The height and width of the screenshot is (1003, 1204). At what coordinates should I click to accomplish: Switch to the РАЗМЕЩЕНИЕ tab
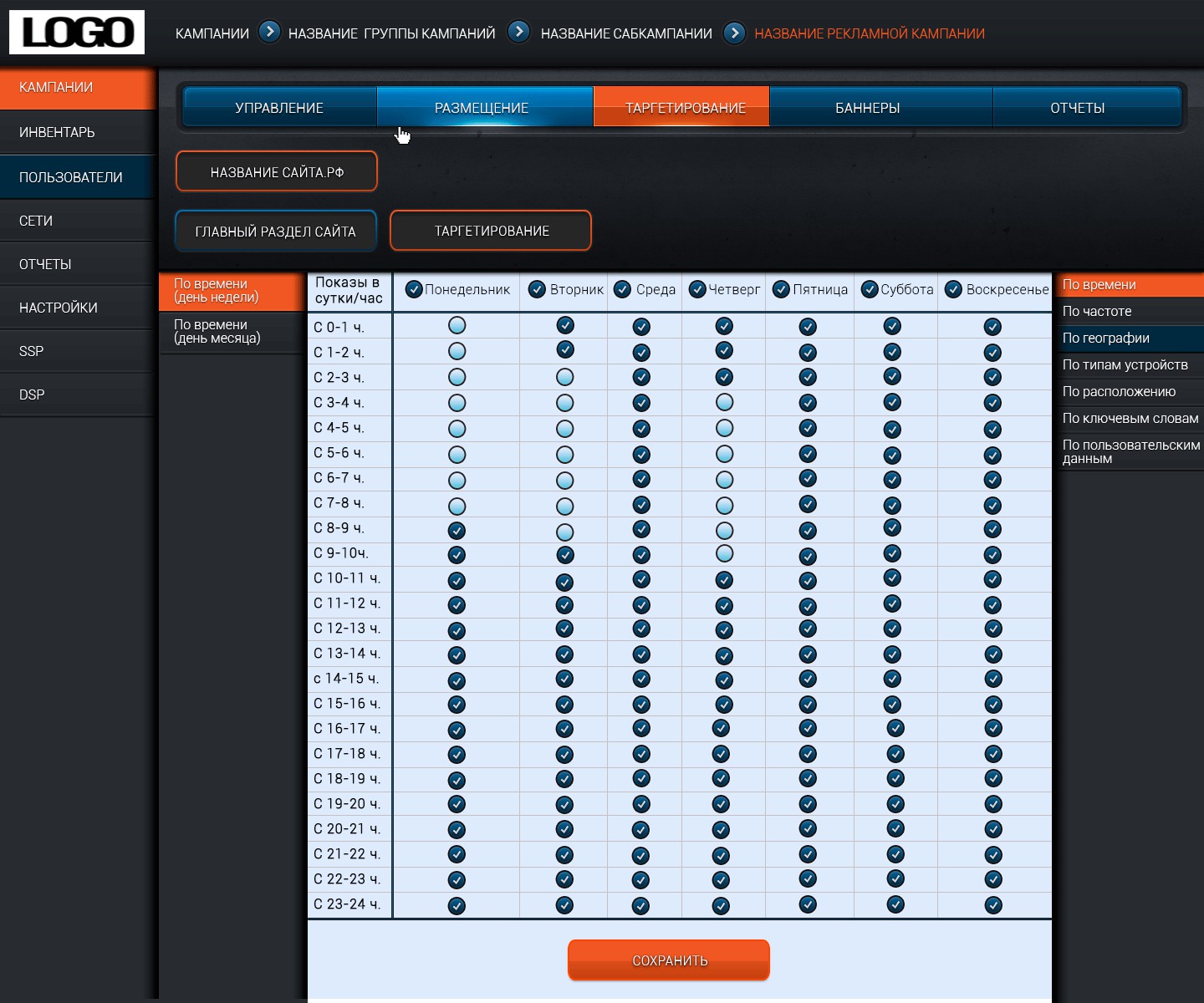484,107
